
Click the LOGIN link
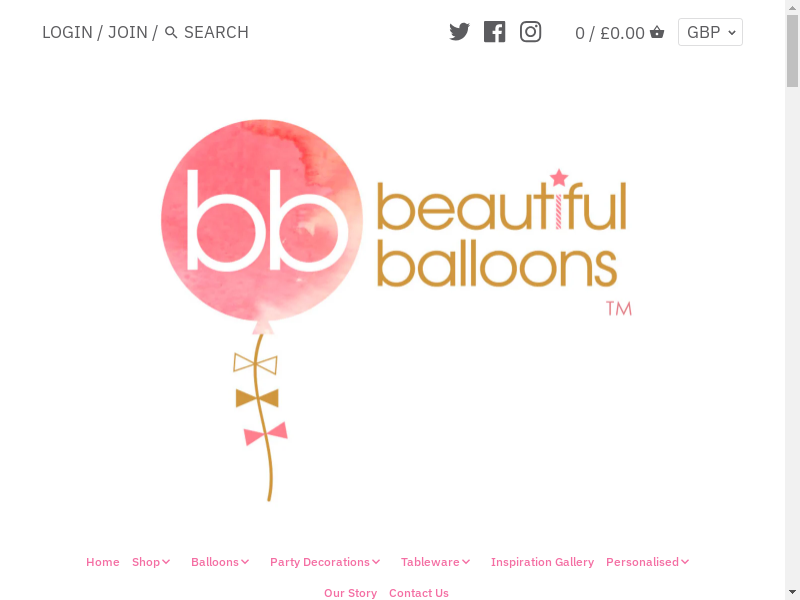(x=67, y=32)
